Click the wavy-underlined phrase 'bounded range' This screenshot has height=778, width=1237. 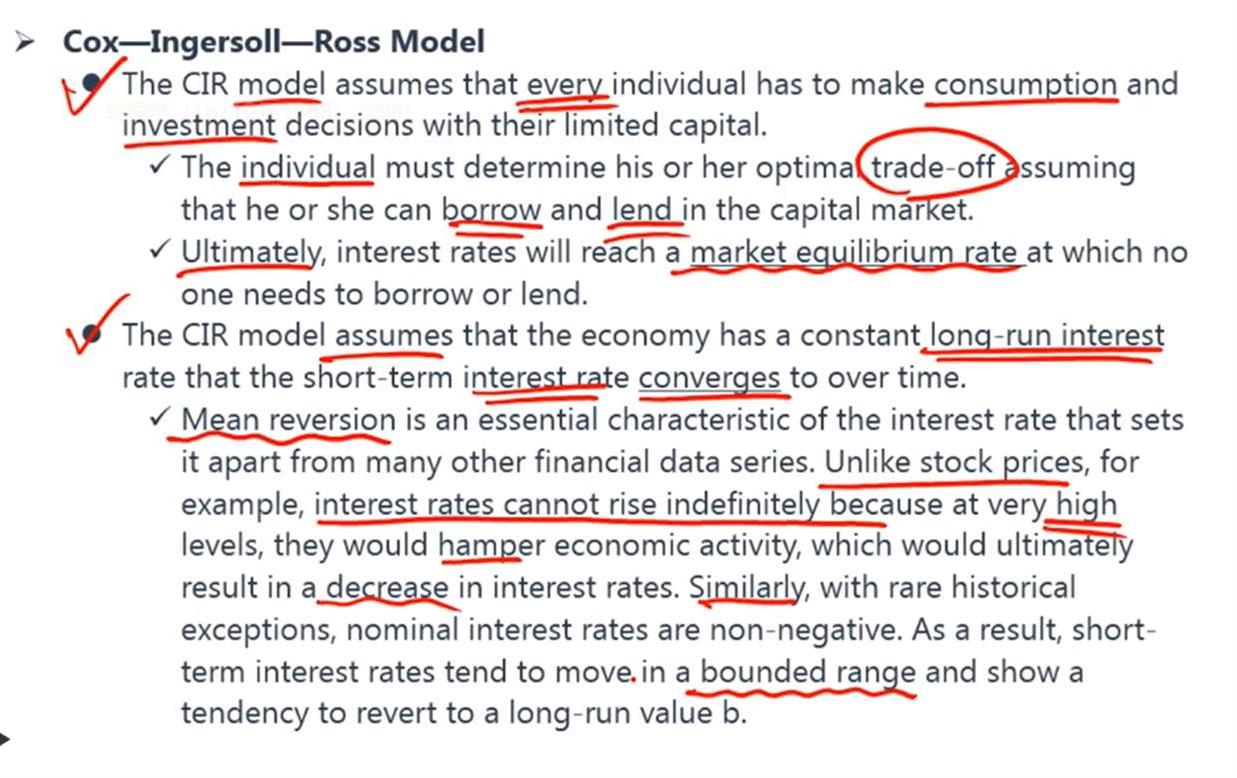808,672
